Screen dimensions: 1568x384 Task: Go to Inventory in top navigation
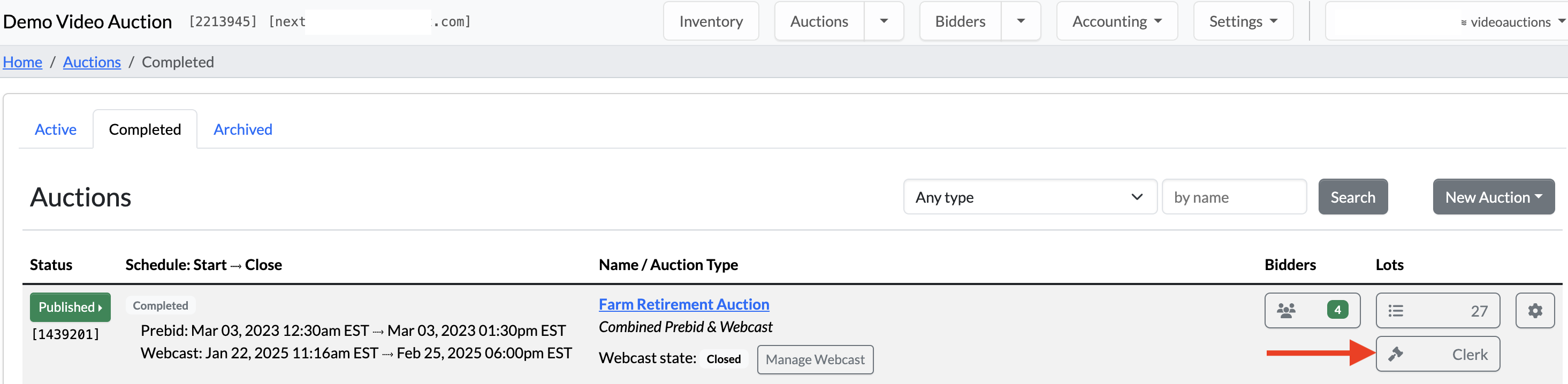coord(710,21)
